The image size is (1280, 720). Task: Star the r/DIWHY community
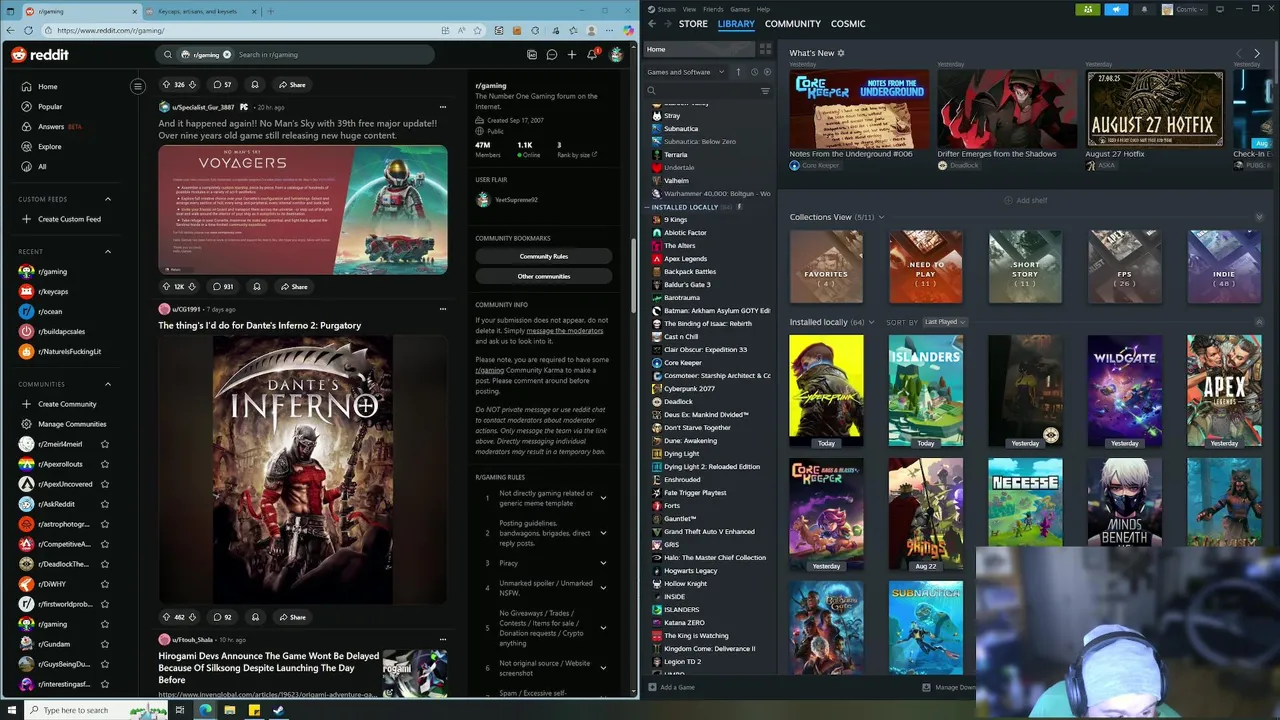[104, 584]
